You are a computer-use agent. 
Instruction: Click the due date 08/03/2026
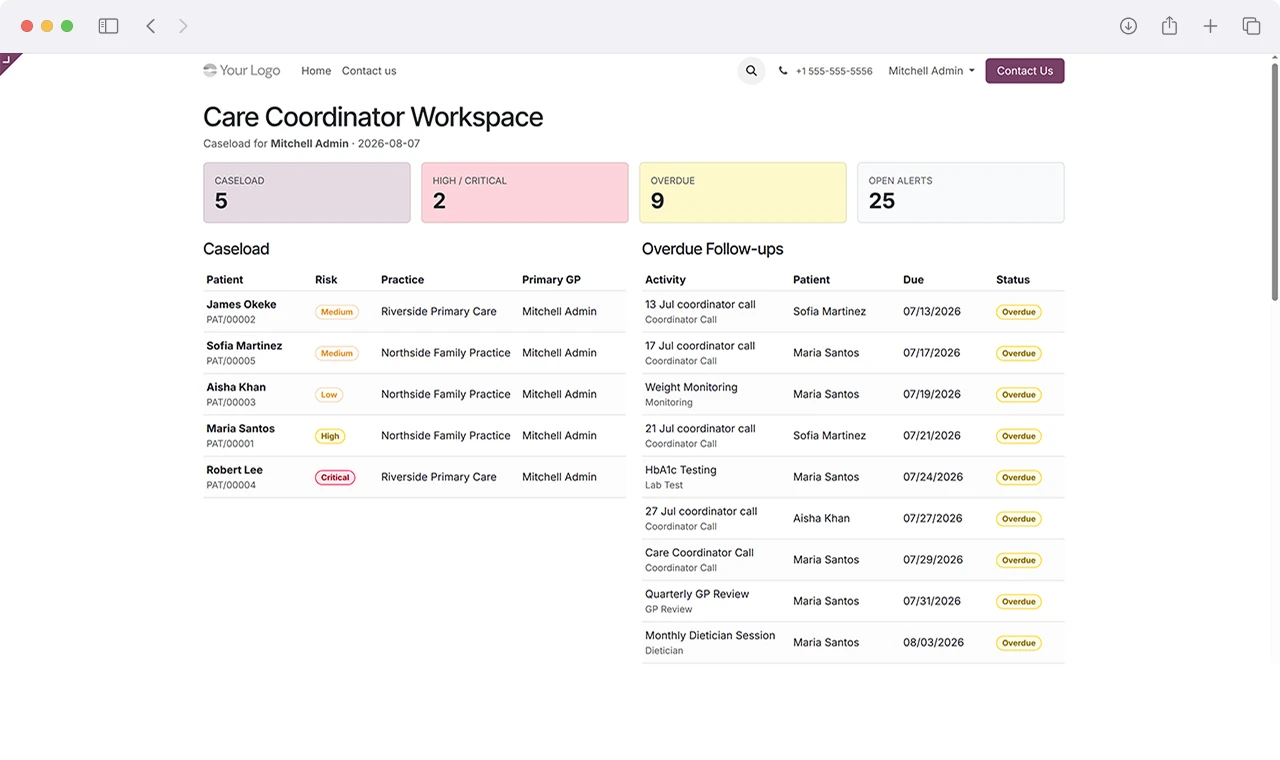click(933, 642)
